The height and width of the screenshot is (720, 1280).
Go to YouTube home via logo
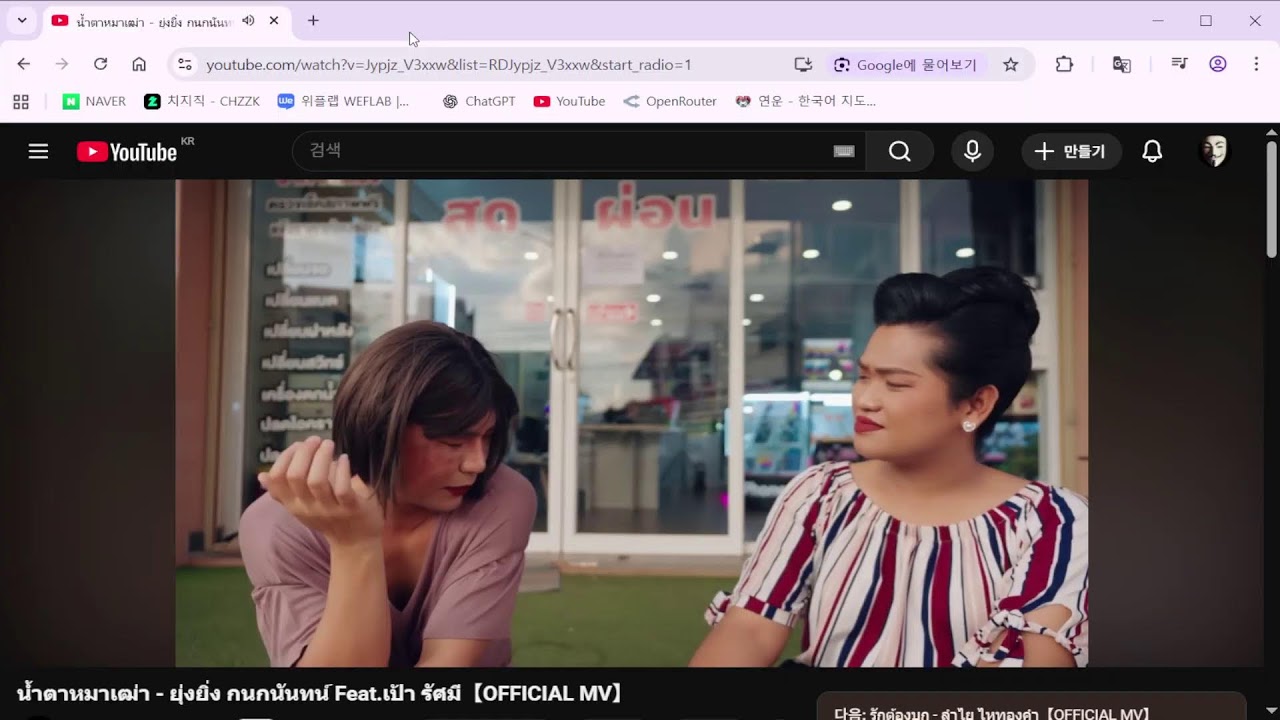tap(127, 152)
